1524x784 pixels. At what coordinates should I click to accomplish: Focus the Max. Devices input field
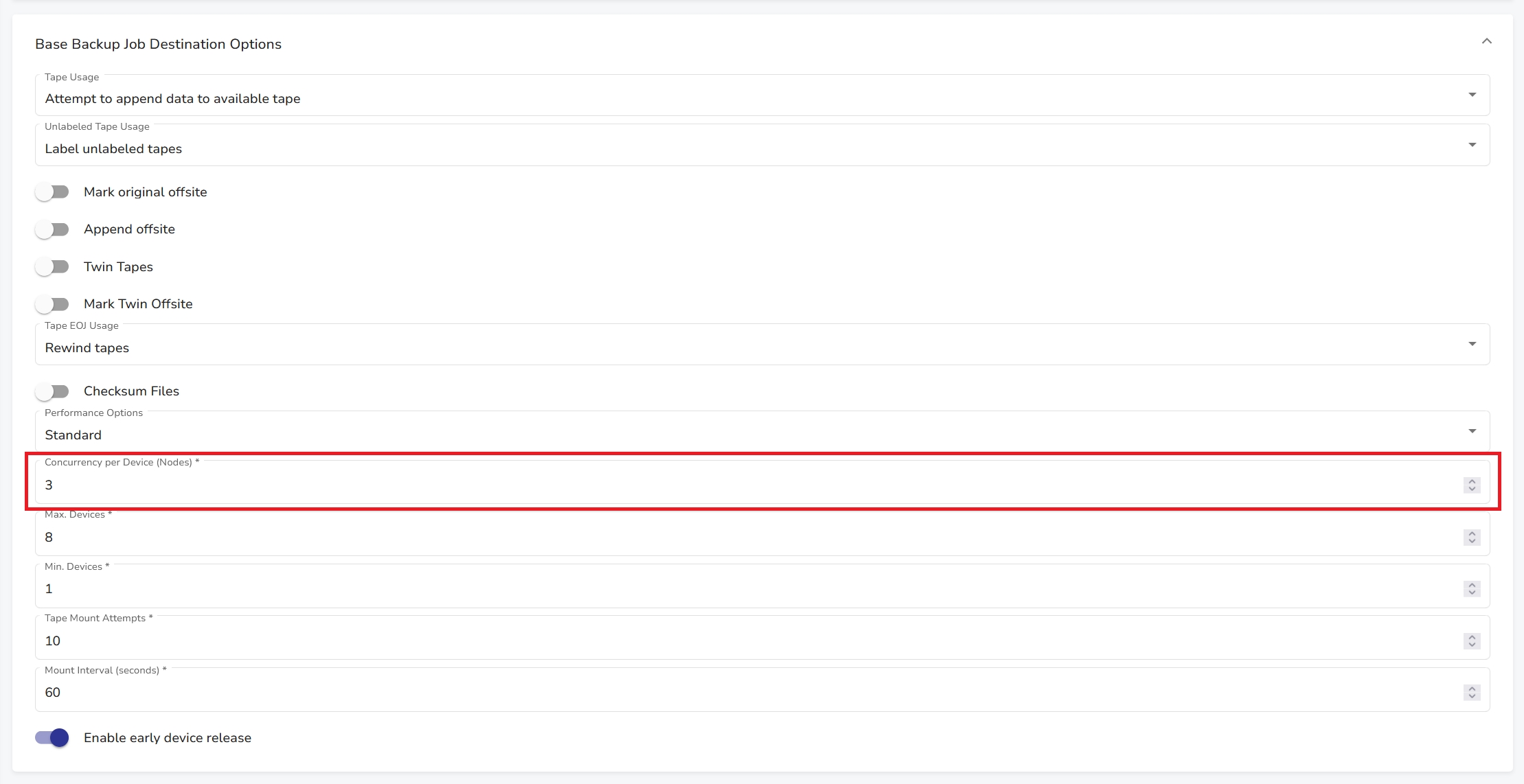click(687, 537)
